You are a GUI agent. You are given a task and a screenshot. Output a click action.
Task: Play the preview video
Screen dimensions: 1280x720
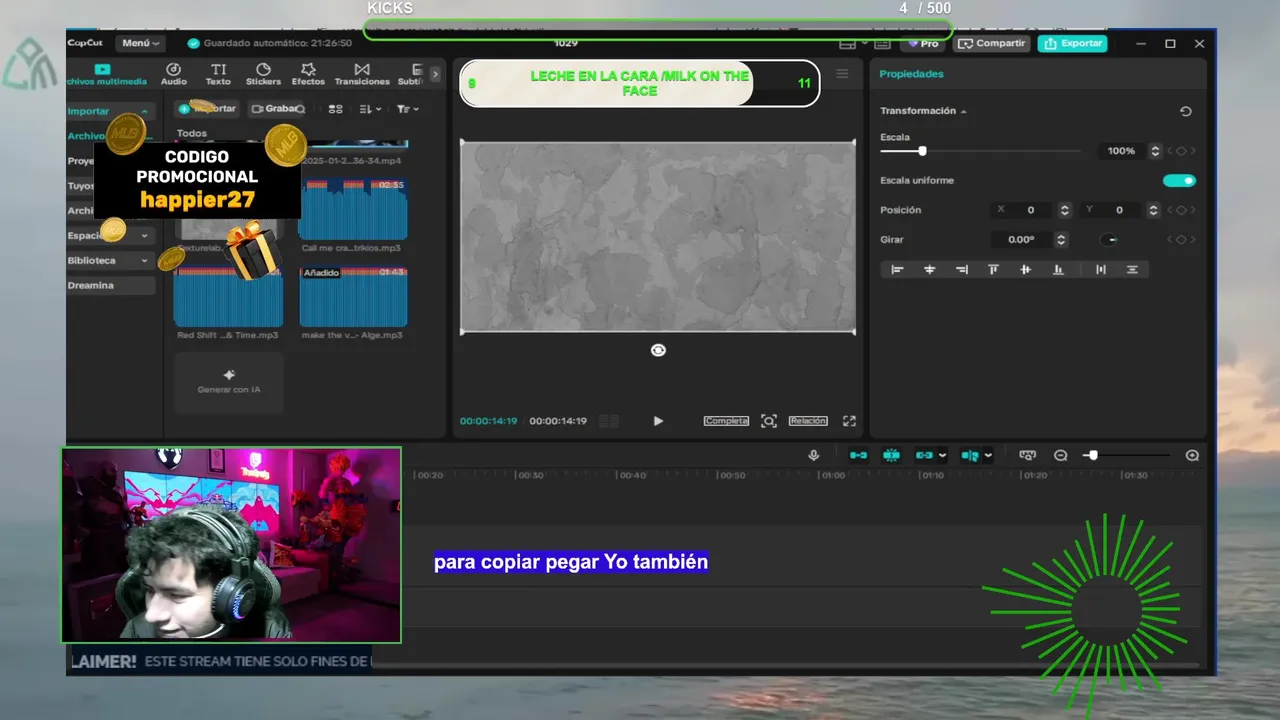point(658,421)
